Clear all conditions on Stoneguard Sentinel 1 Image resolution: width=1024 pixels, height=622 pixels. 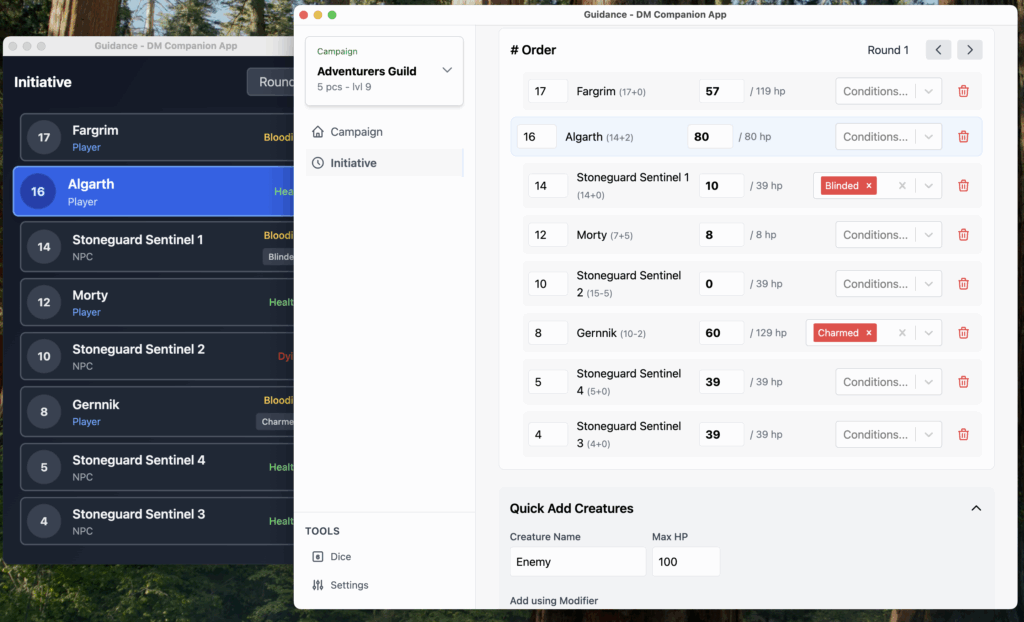coord(902,186)
